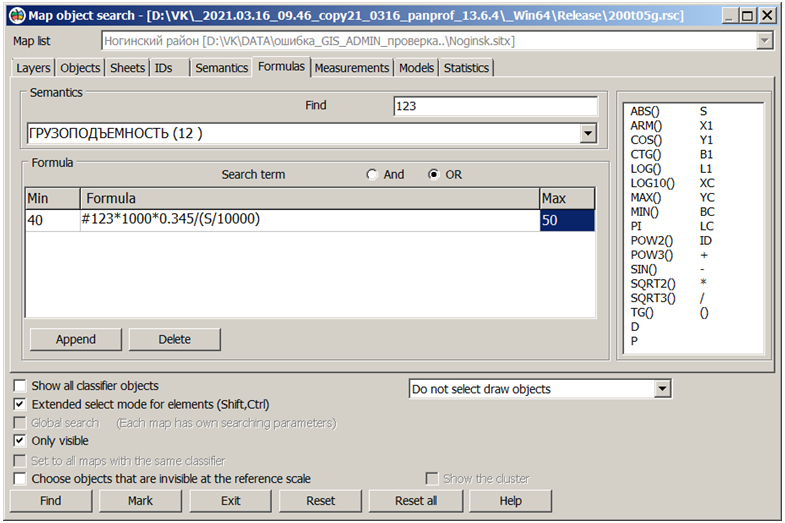Select the Sheets tab

pyautogui.click(x=128, y=68)
